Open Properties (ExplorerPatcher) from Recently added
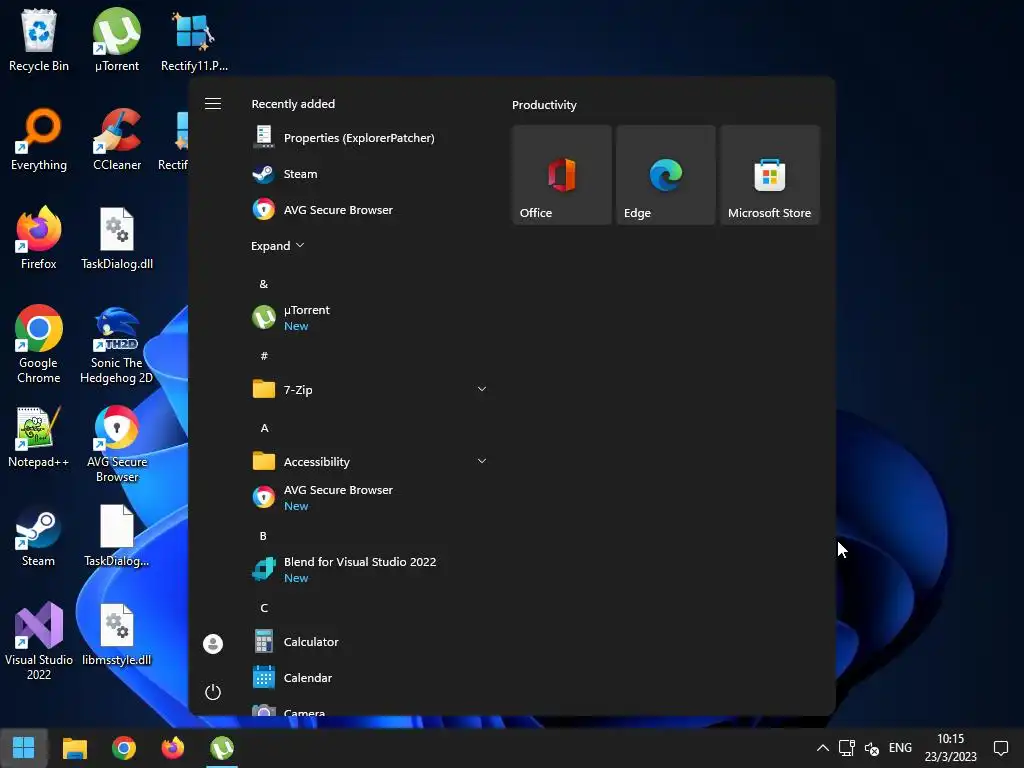The width and height of the screenshot is (1024, 768). tap(370, 138)
